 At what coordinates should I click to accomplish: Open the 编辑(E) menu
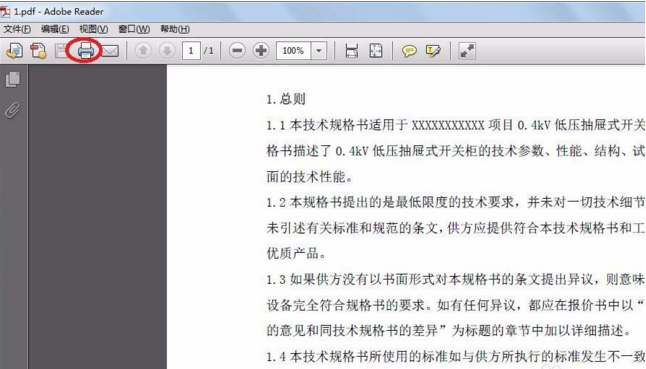55,29
